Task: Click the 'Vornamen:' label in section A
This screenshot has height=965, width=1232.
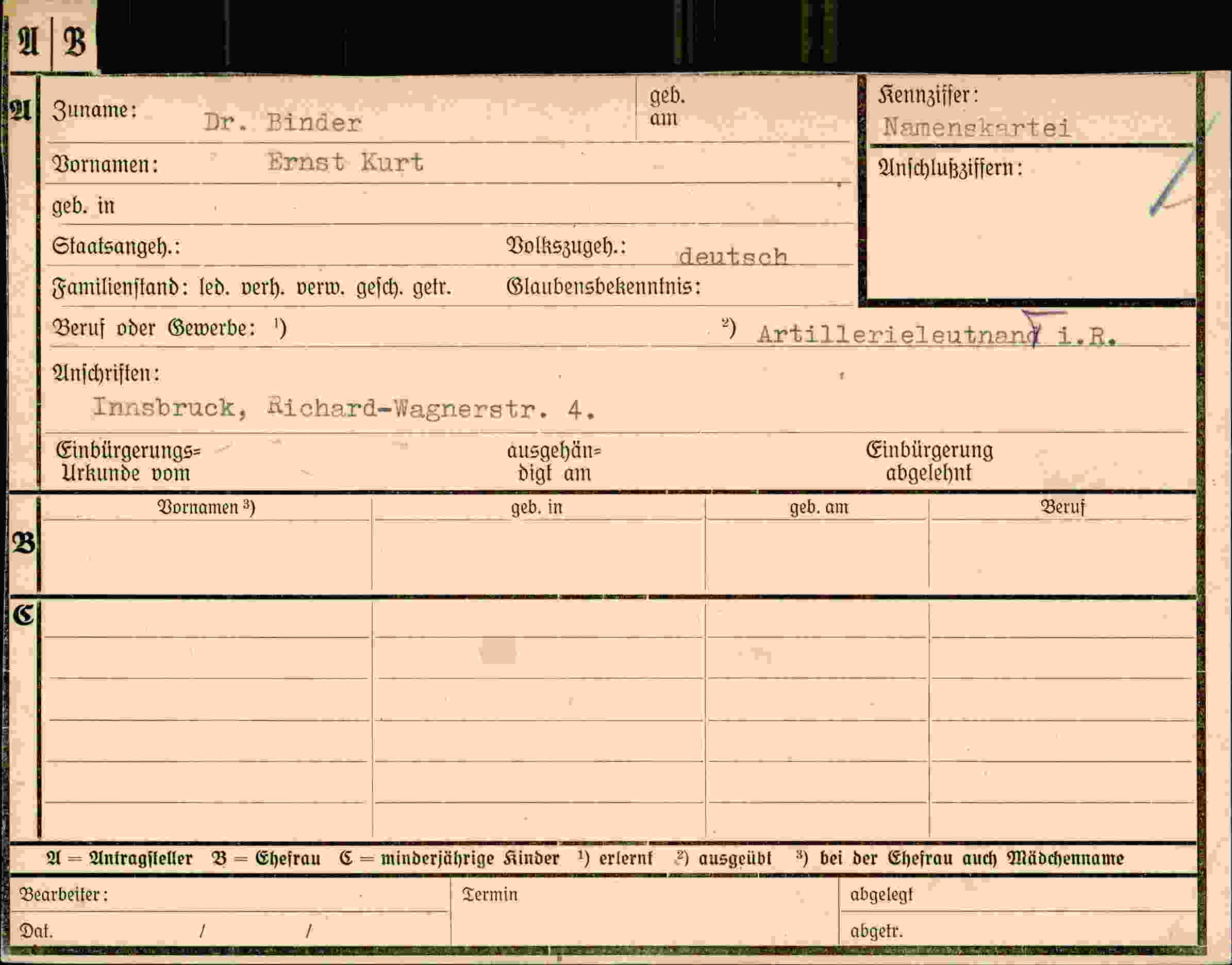Action: tap(105, 164)
